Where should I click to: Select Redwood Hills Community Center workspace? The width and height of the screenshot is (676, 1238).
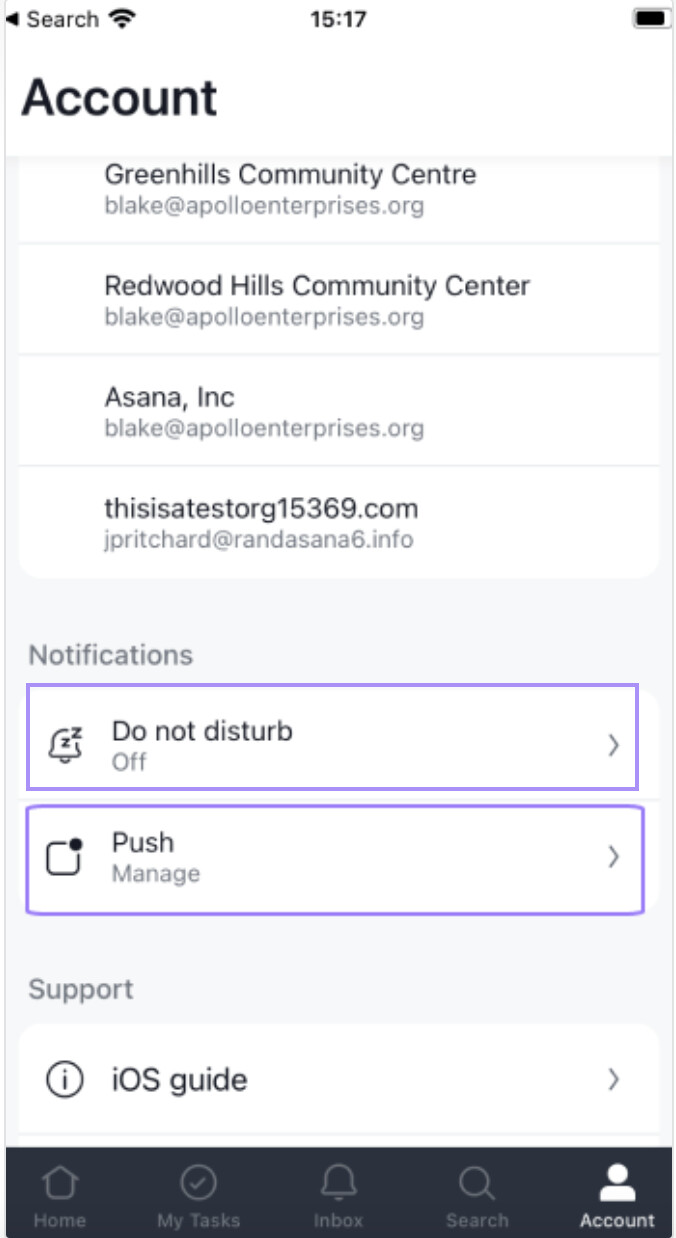[x=317, y=299]
